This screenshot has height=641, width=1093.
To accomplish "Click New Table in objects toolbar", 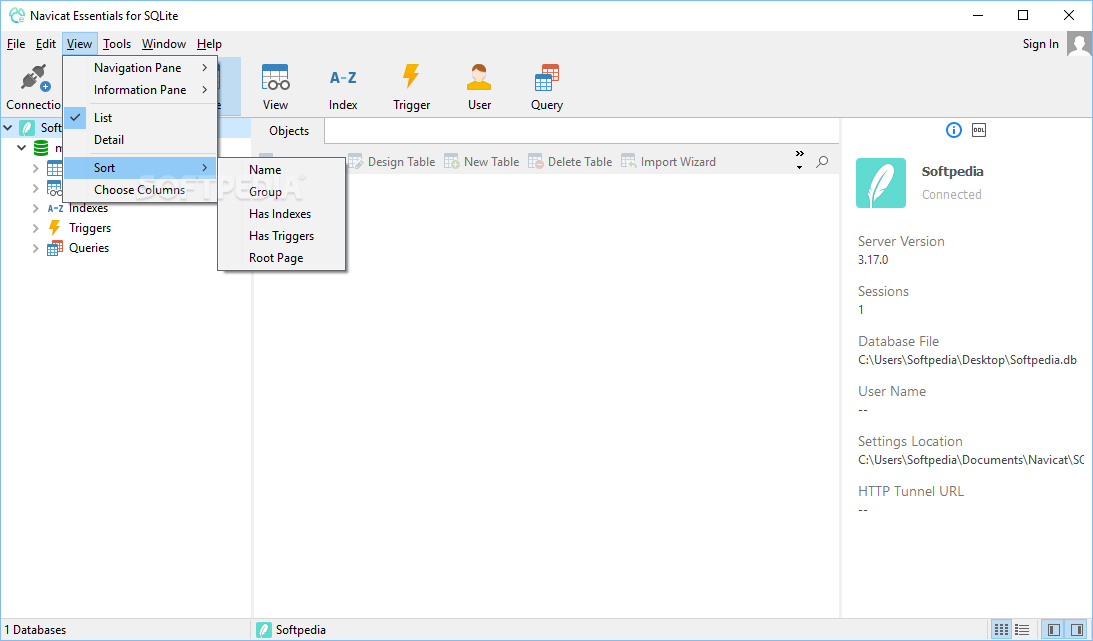I will pos(482,162).
